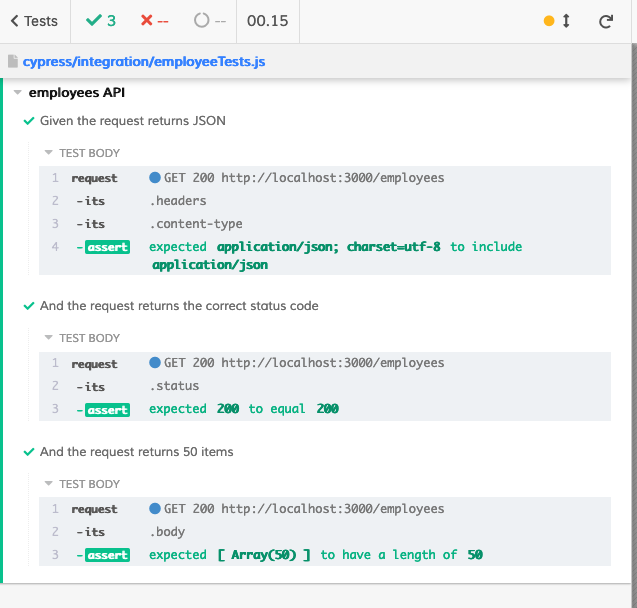Click assert badge for application/json assertion
The height and width of the screenshot is (608, 637).
pyautogui.click(x=107, y=247)
